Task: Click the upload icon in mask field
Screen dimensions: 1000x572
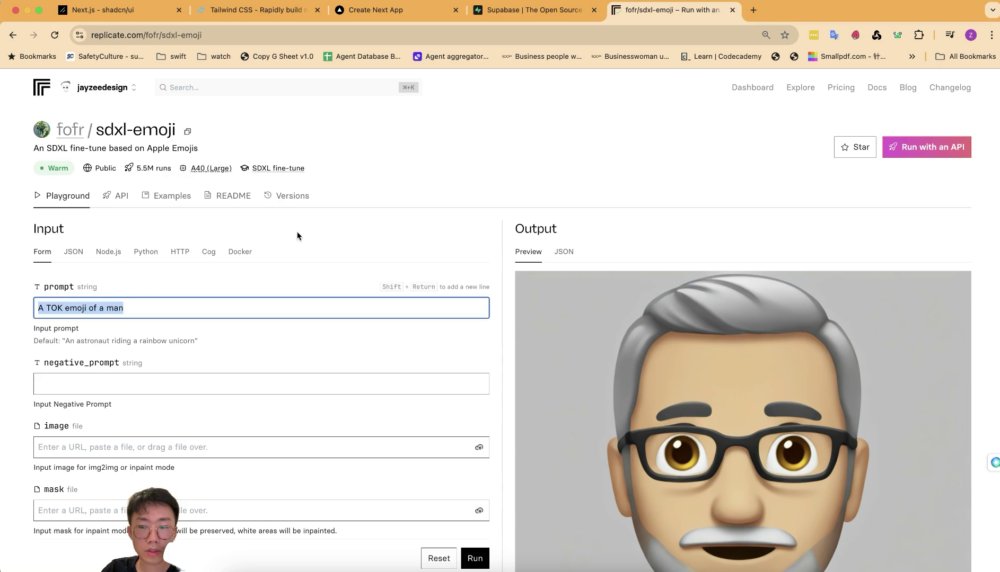Action: [x=479, y=510]
